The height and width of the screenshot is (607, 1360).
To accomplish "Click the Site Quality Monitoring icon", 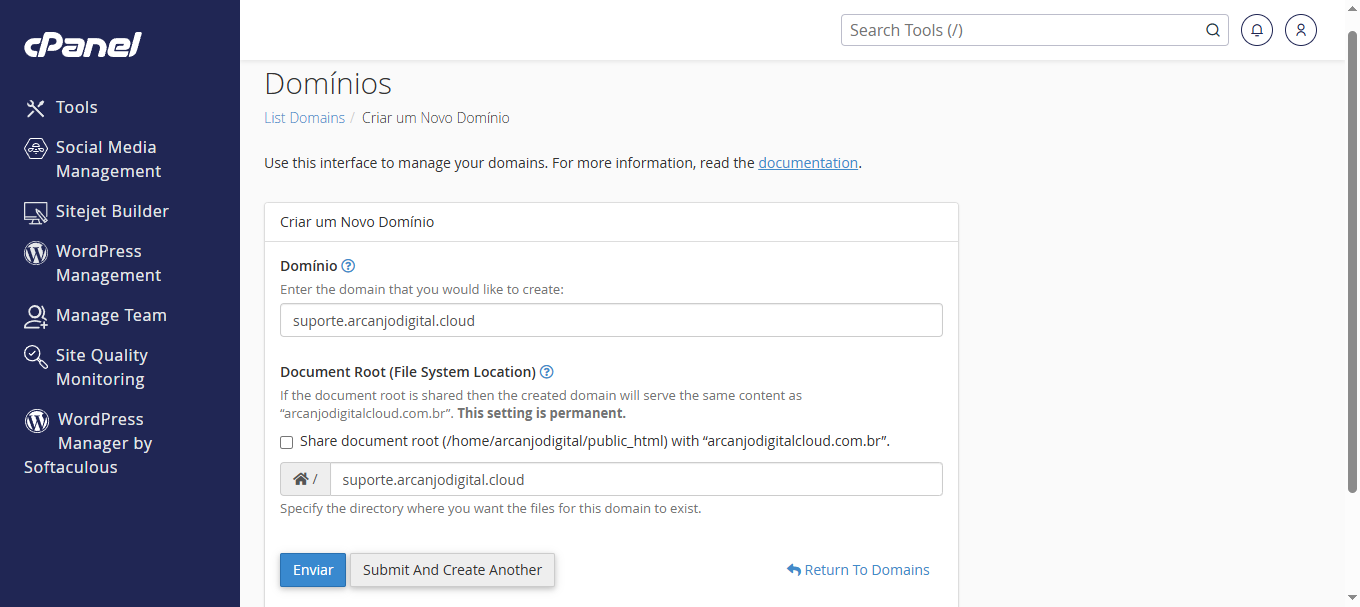I will click(36, 357).
